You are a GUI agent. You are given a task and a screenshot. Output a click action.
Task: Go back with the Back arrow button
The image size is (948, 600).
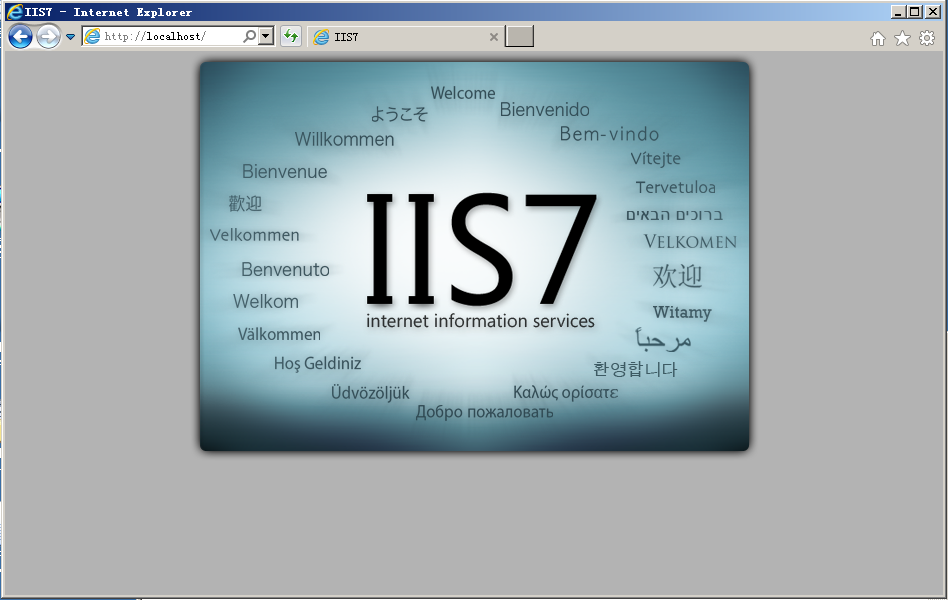[21, 37]
